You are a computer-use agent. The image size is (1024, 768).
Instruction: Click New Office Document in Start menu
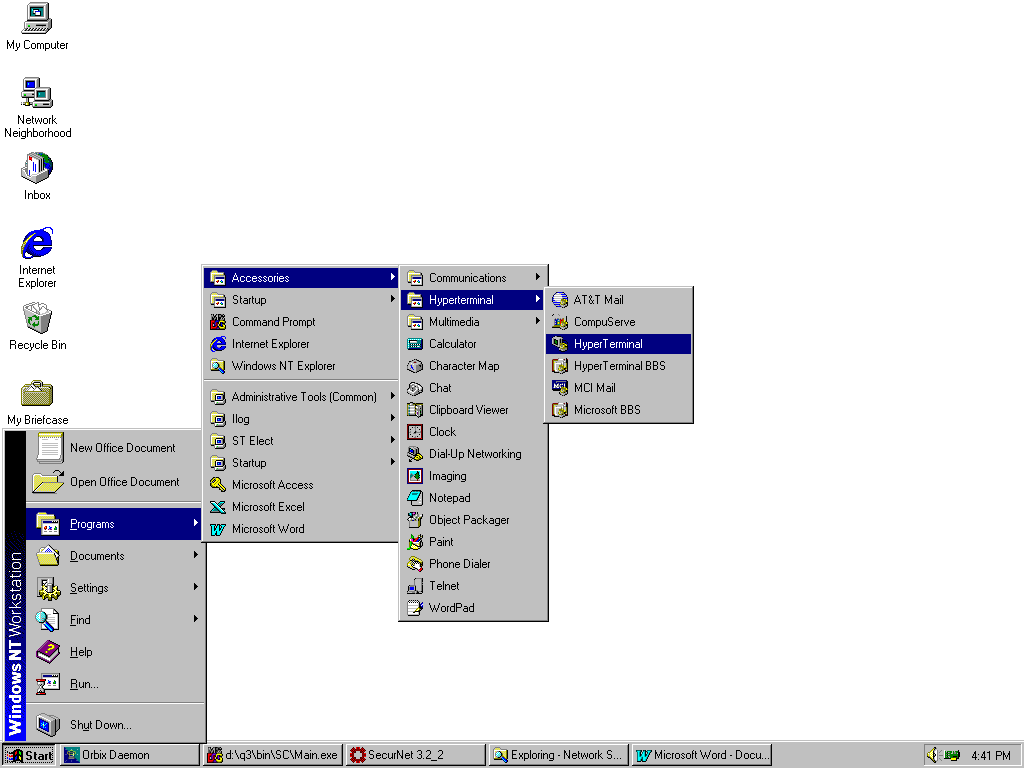[115, 448]
